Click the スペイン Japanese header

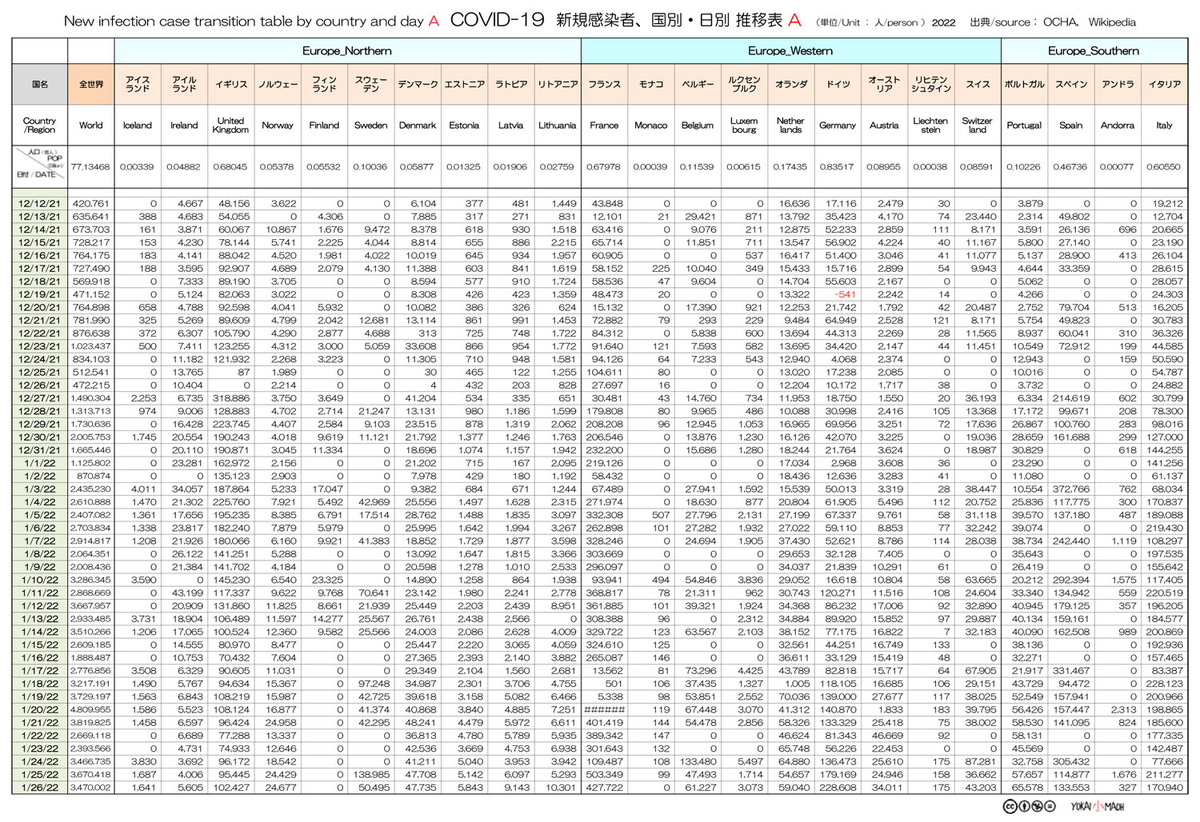pyautogui.click(x=1071, y=85)
